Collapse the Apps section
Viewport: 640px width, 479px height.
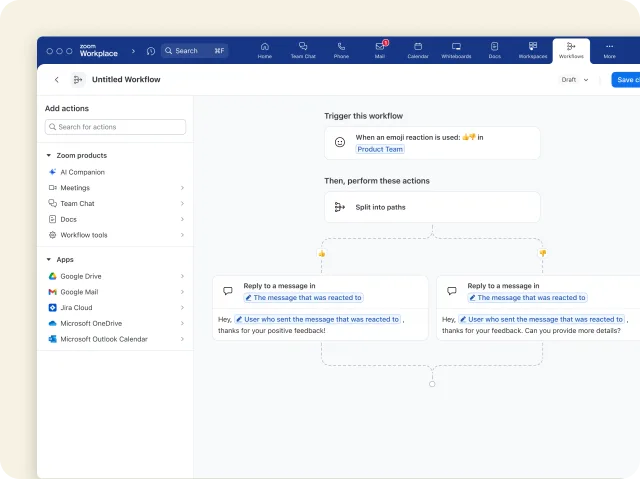(48, 260)
